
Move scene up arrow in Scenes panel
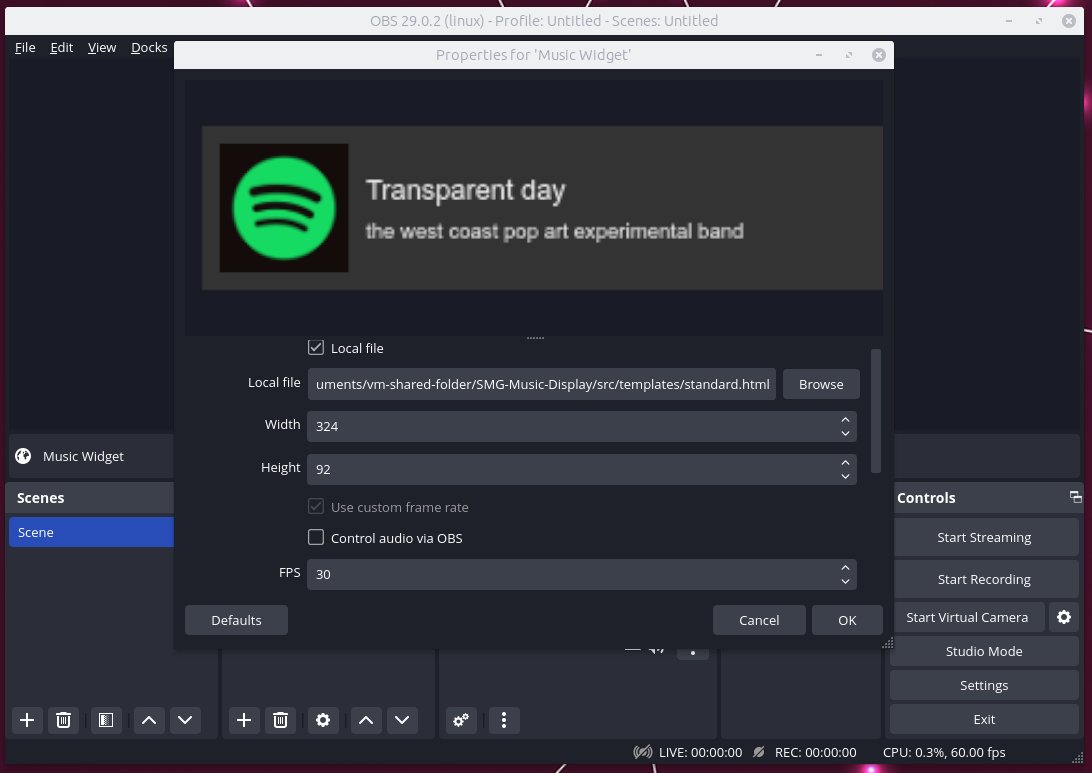149,720
